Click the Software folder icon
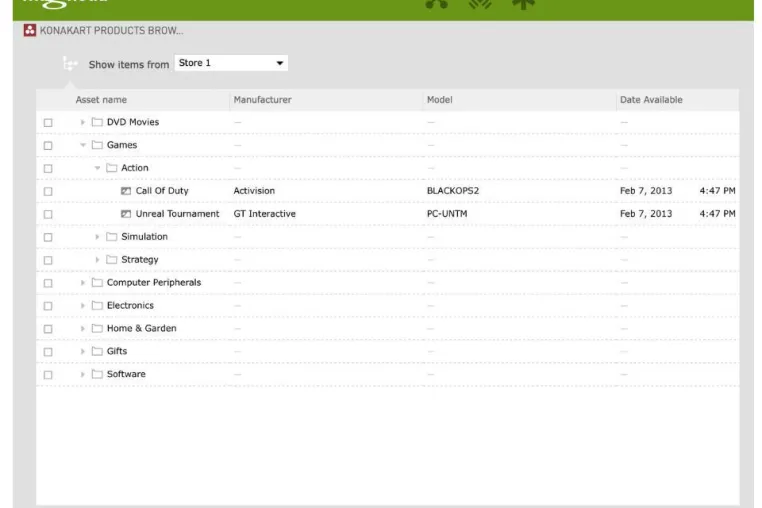Viewport: 762px width, 508px height. (x=97, y=374)
